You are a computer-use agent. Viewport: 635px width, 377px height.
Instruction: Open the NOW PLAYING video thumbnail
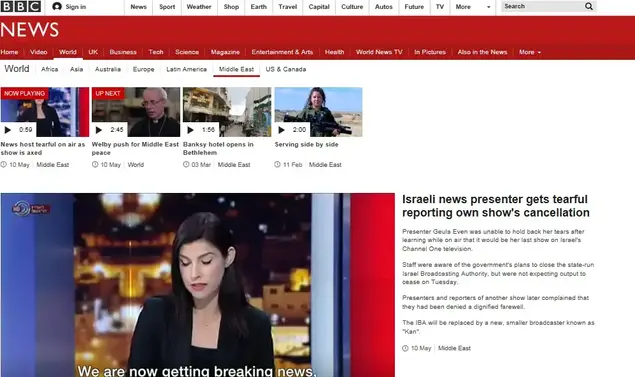pos(45,112)
